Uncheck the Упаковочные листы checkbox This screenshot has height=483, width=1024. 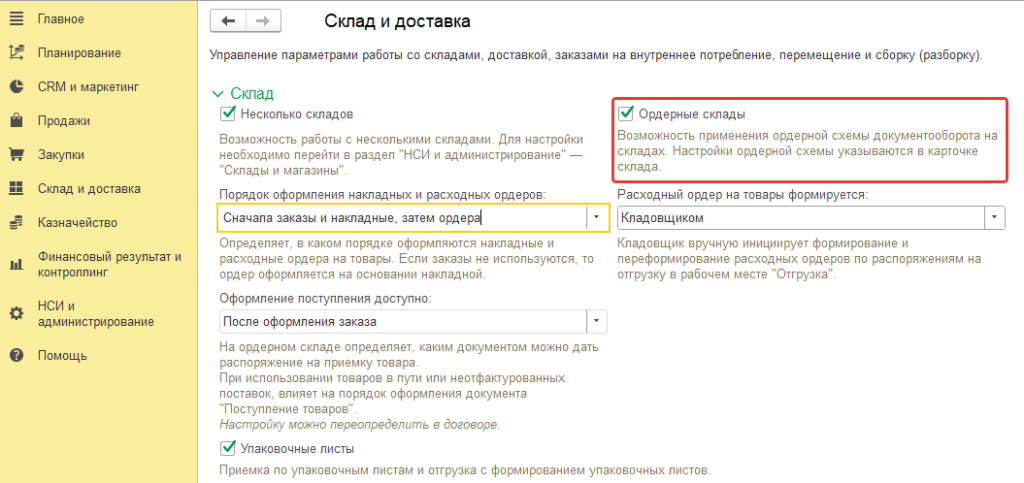click(x=227, y=449)
